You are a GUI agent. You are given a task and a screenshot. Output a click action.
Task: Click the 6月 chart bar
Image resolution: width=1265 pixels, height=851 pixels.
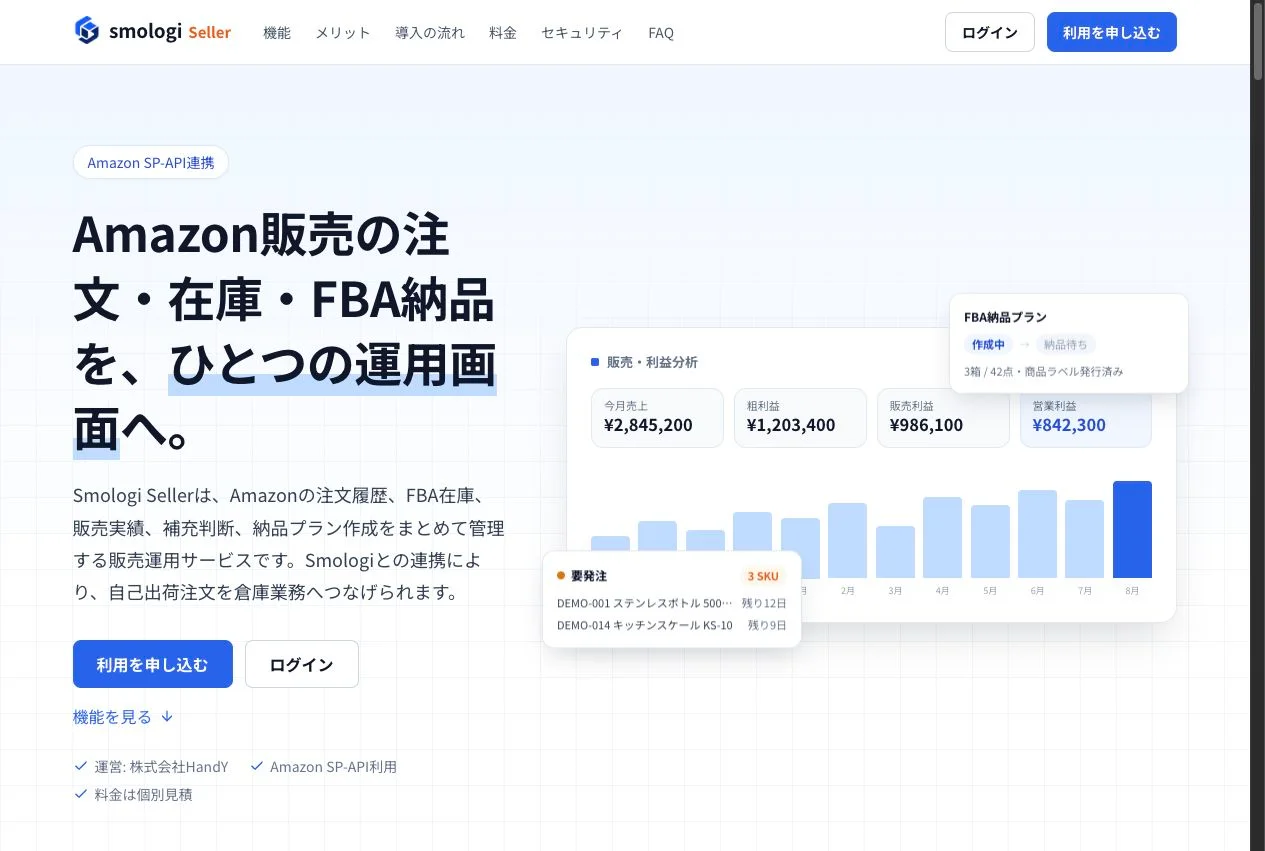pyautogui.click(x=1037, y=534)
